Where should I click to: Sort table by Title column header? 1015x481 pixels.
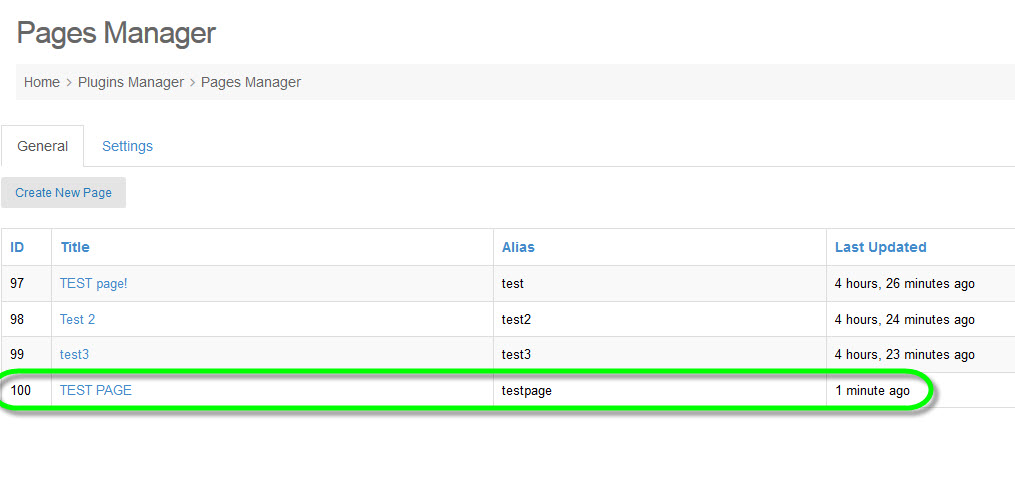coord(75,247)
